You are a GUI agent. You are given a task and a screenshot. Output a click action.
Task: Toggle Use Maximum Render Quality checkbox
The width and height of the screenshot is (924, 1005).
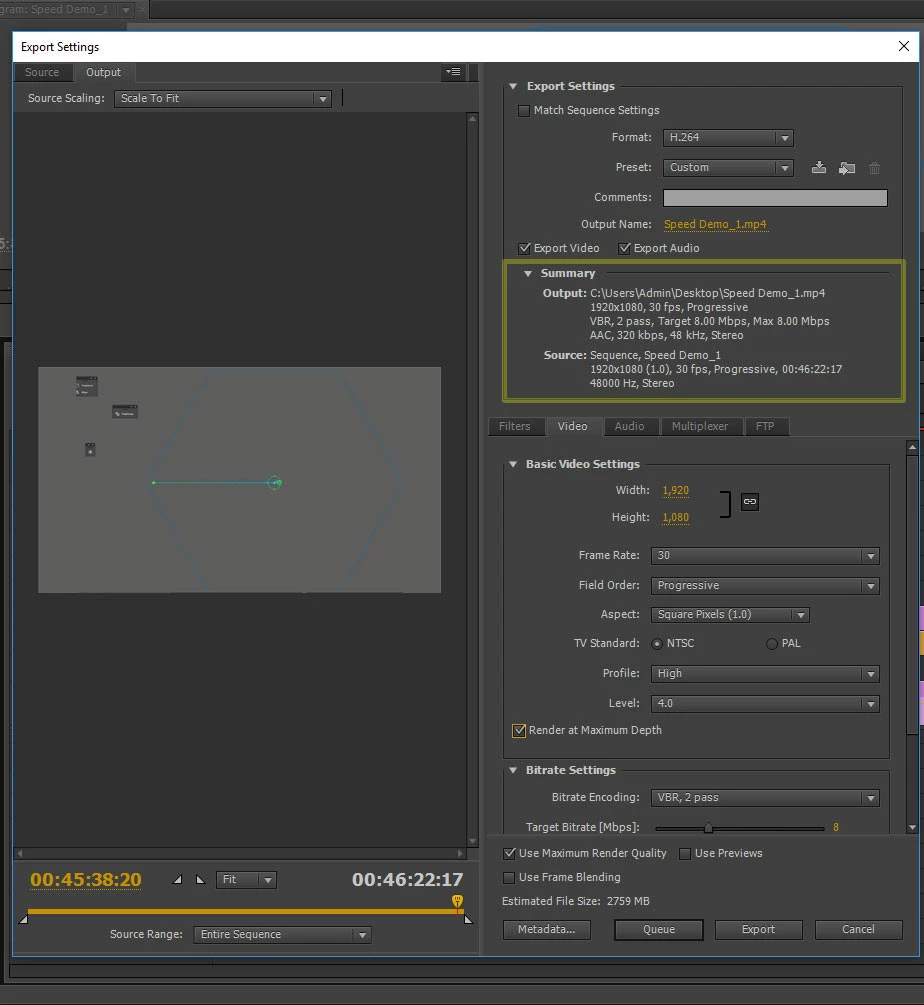click(509, 854)
